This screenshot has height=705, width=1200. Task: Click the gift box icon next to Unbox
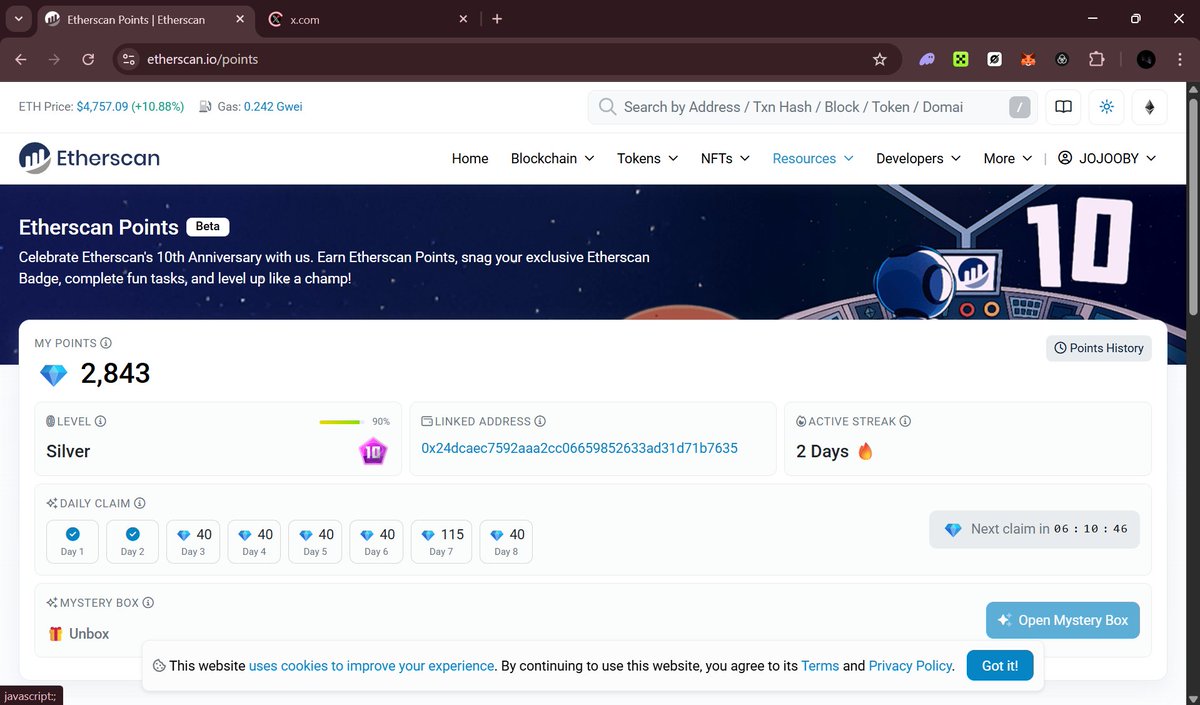coord(53,633)
